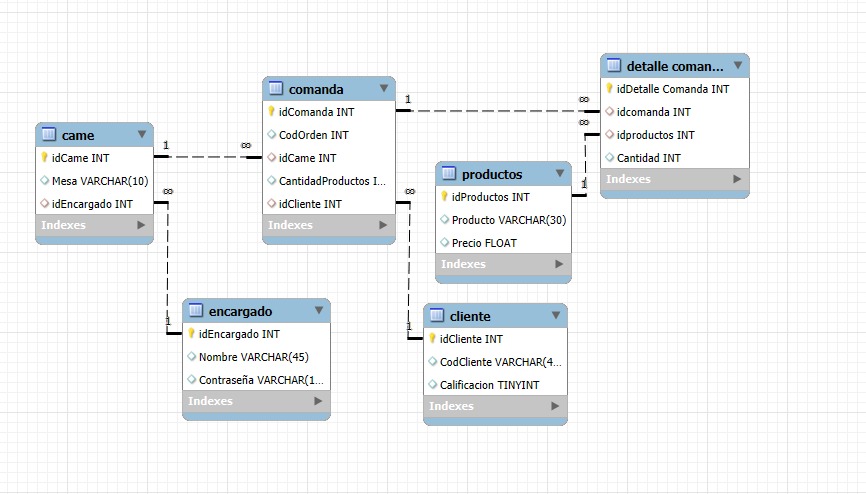This screenshot has width=866, height=494.
Task: Expand Indexes section of productos table
Action: [560, 264]
